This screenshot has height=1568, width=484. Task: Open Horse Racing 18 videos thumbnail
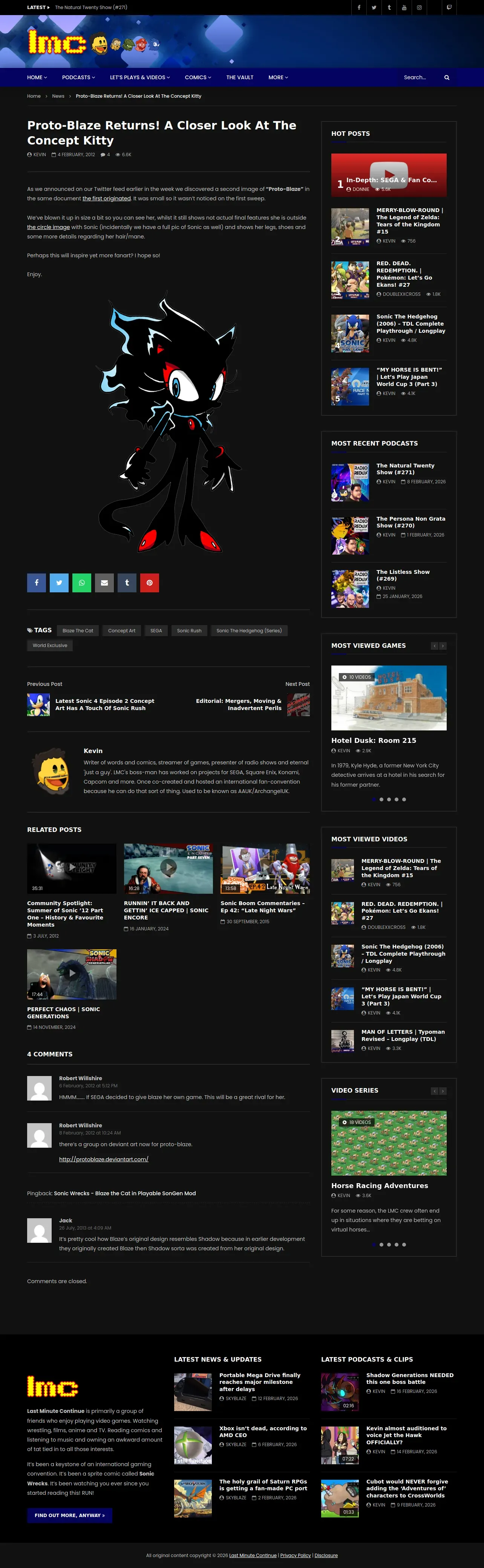coord(389,1142)
